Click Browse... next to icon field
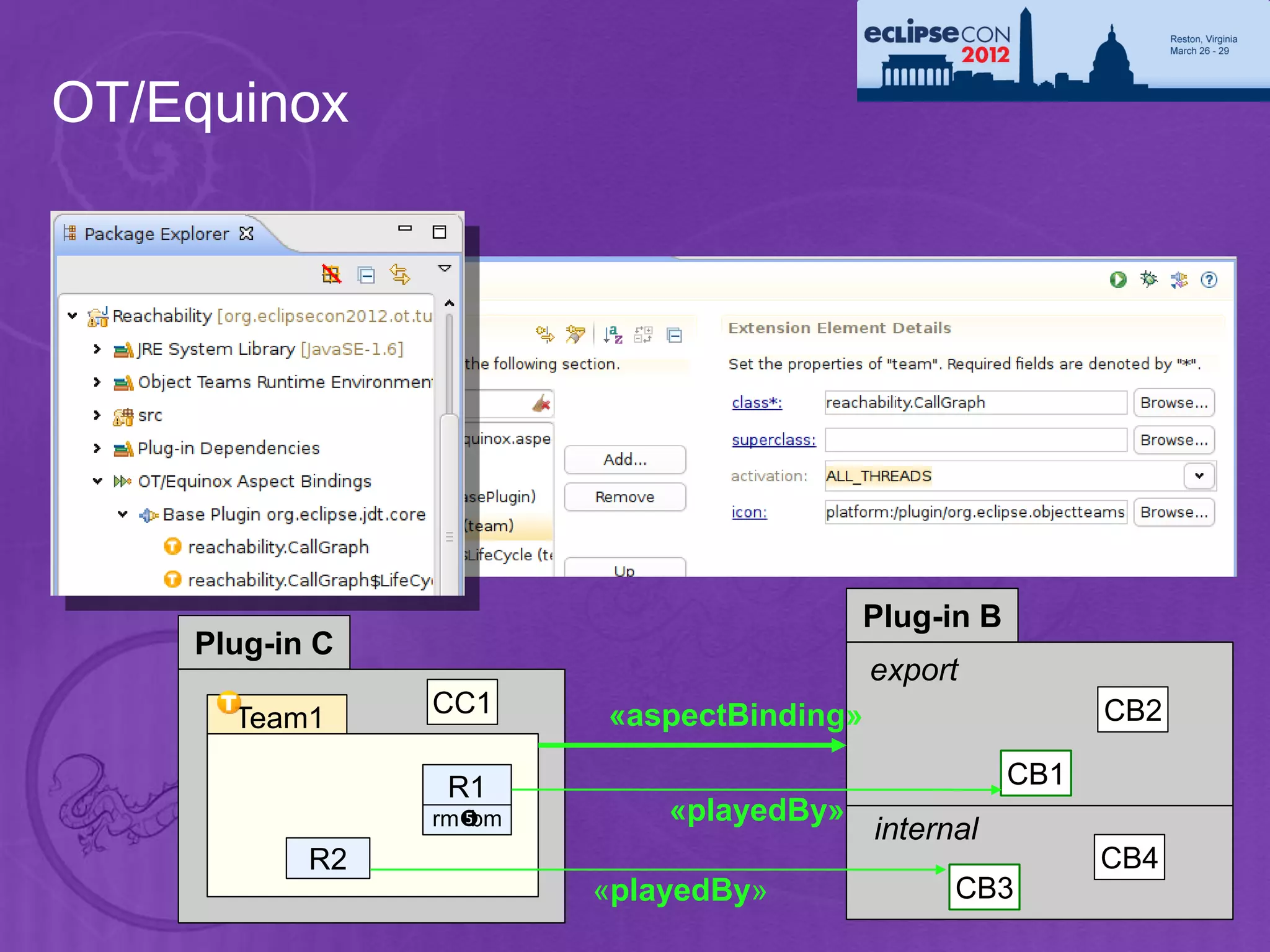 [x=1174, y=512]
